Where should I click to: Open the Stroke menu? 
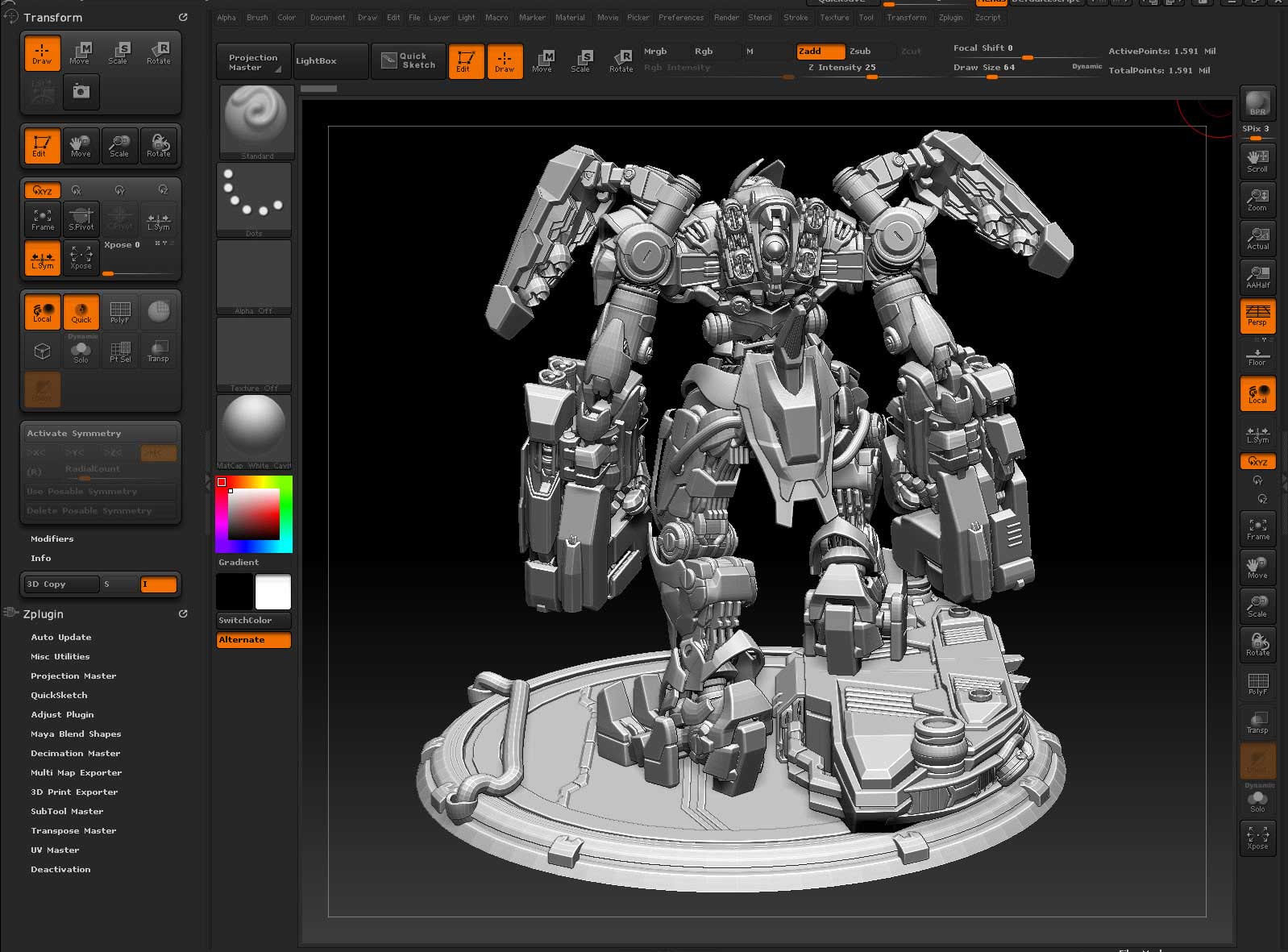click(795, 18)
